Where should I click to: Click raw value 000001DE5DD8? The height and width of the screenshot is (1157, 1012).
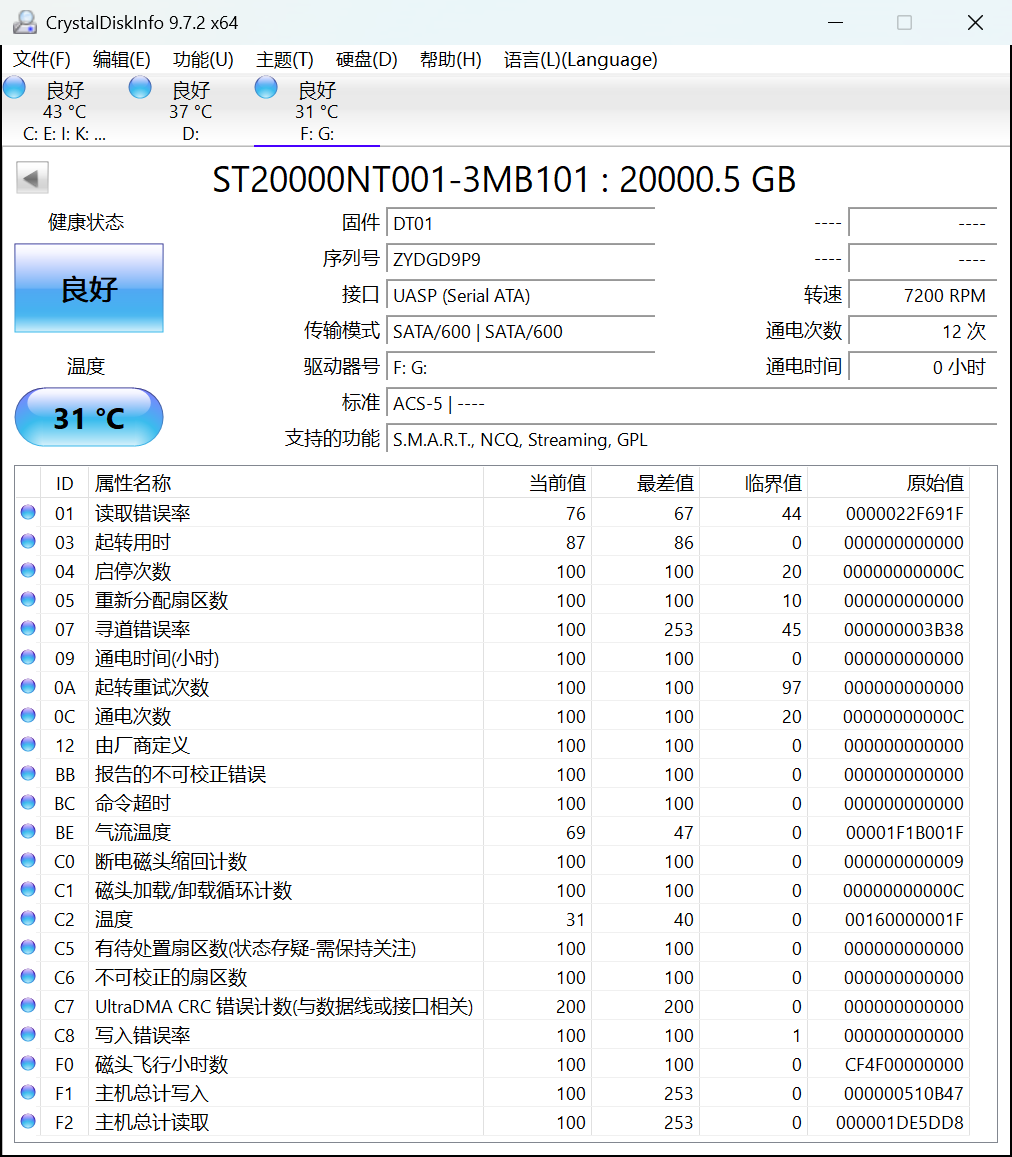pyautogui.click(x=900, y=1122)
